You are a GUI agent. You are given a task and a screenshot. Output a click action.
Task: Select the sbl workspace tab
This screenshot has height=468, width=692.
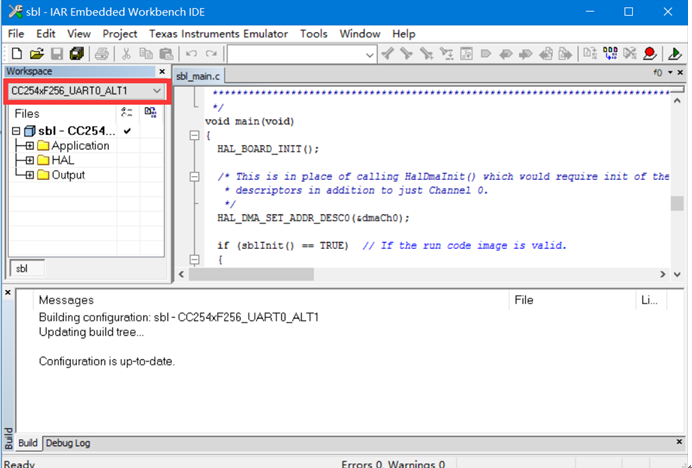(x=26, y=269)
